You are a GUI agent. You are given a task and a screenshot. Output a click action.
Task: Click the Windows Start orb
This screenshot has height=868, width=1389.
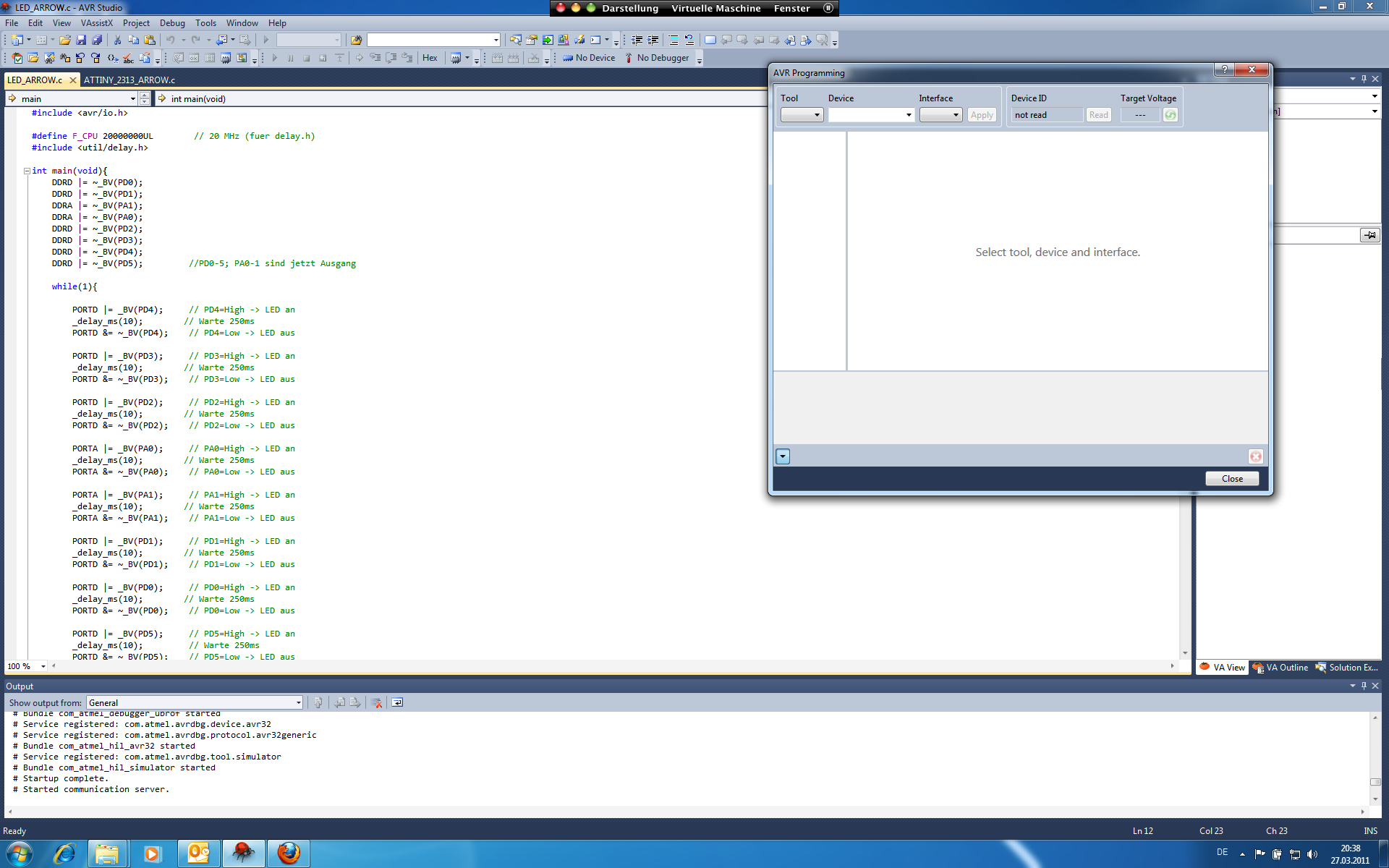pyautogui.click(x=20, y=854)
